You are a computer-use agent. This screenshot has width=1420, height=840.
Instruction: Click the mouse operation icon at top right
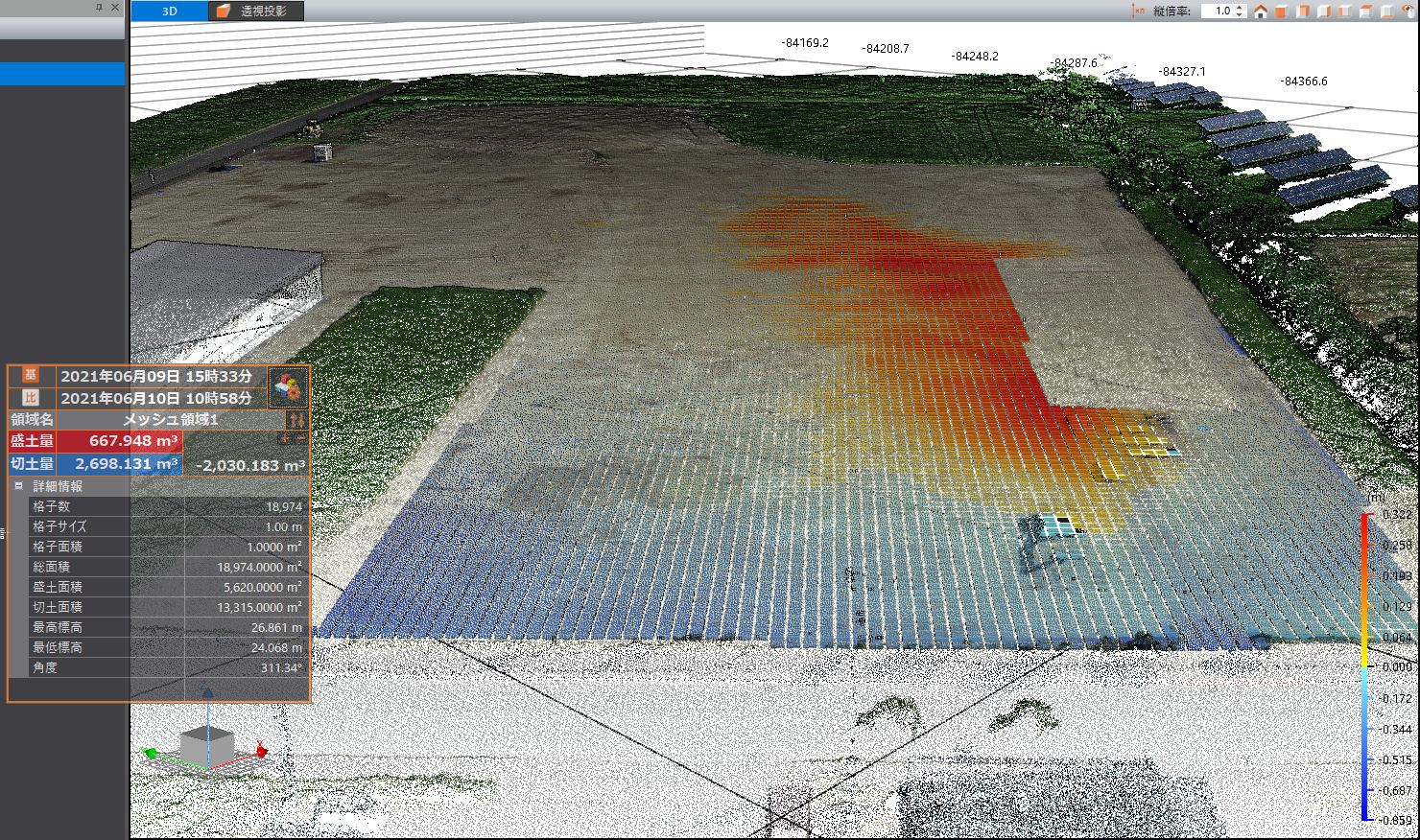tap(1409, 12)
